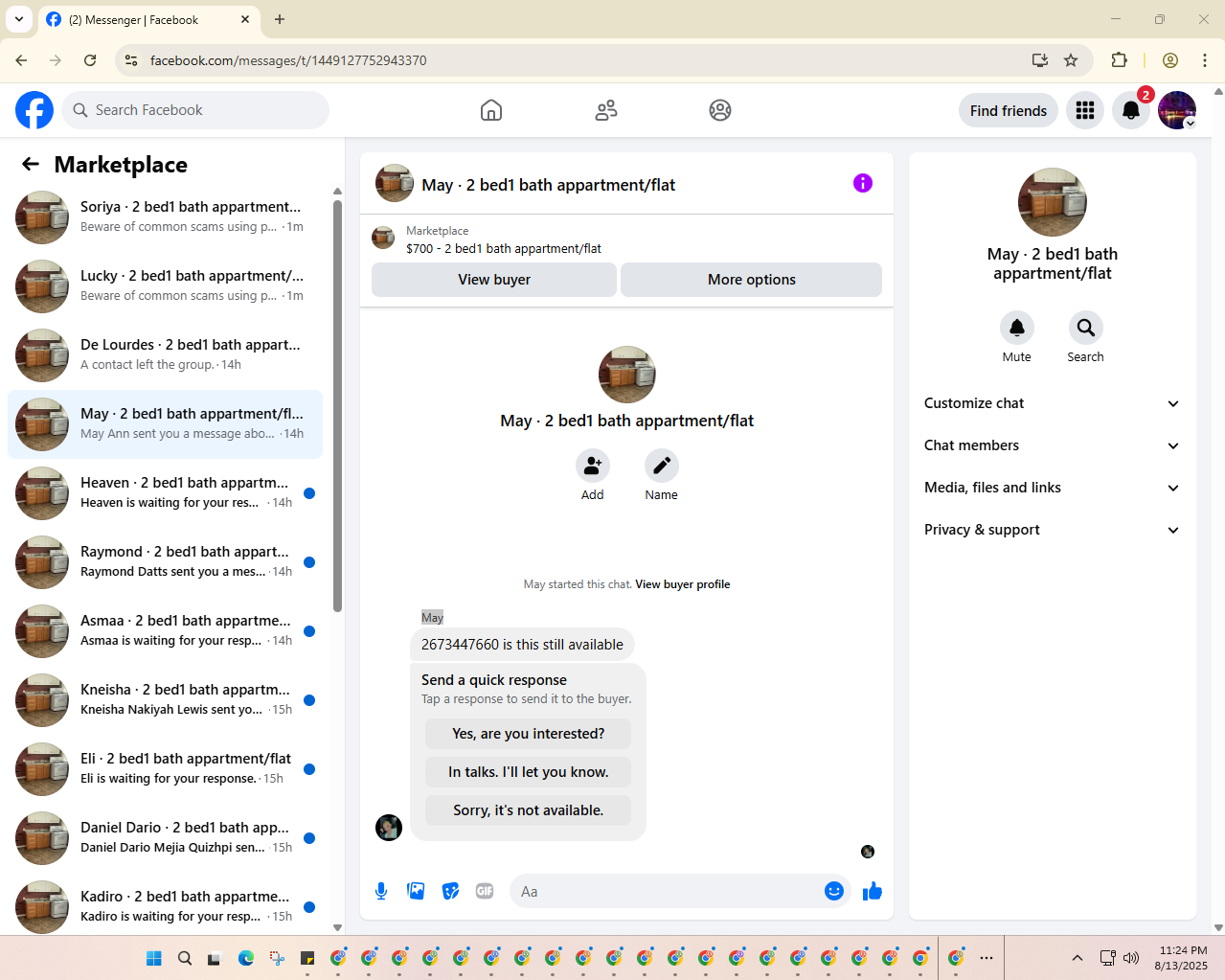Image resolution: width=1225 pixels, height=980 pixels.
Task: Open the Home feed icon
Action: tap(491, 110)
